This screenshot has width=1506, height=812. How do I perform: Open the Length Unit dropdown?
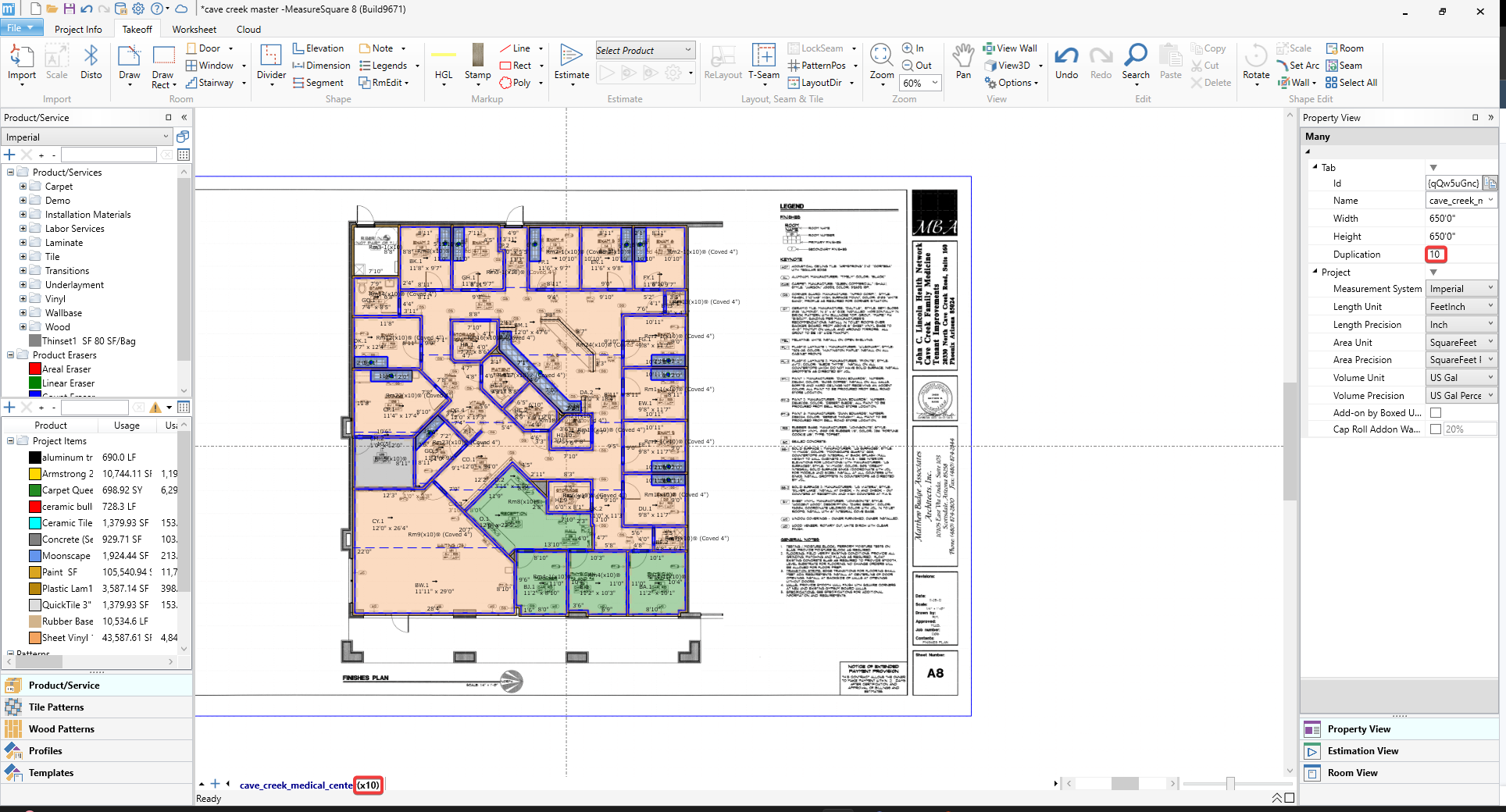(1461, 307)
